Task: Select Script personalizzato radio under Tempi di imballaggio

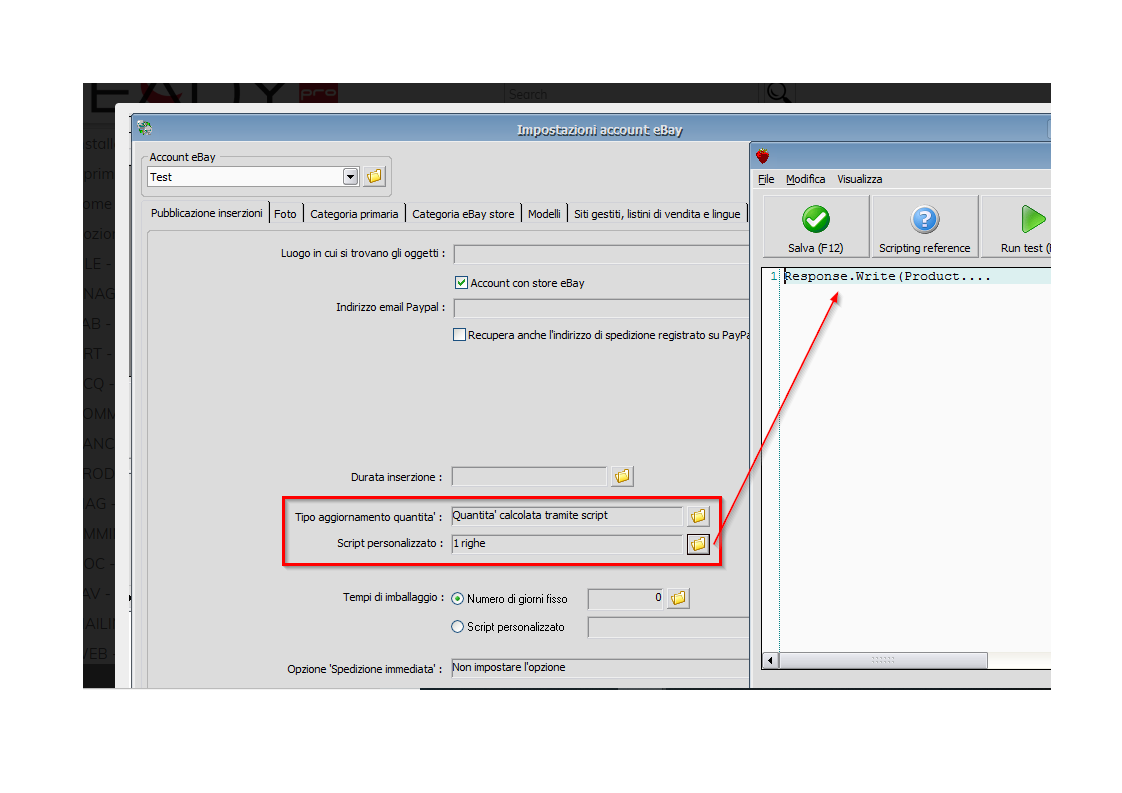Action: point(457,626)
